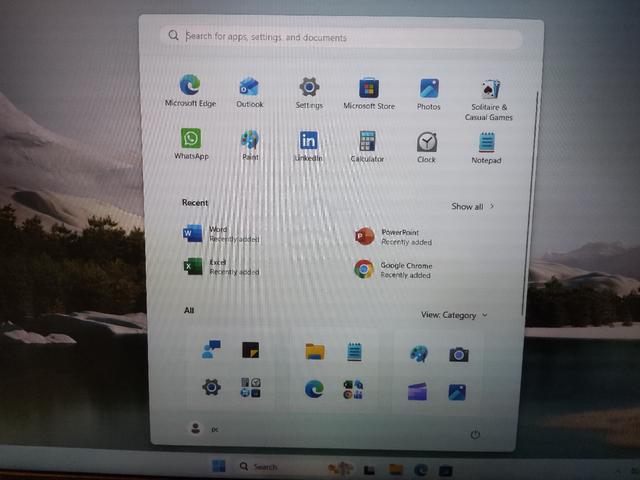Screen dimensions: 640x480
Task: Open the LinkedIn app
Action: point(309,146)
